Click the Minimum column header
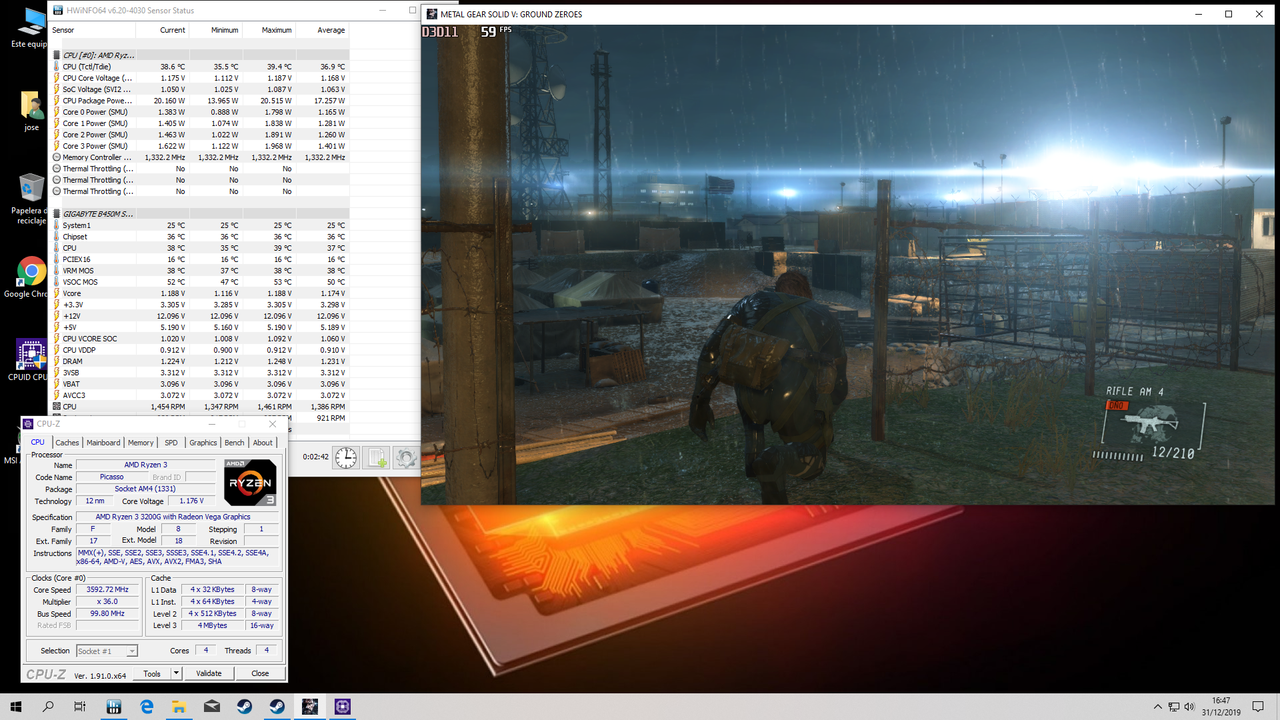Image resolution: width=1280 pixels, height=720 pixels. [x=216, y=30]
